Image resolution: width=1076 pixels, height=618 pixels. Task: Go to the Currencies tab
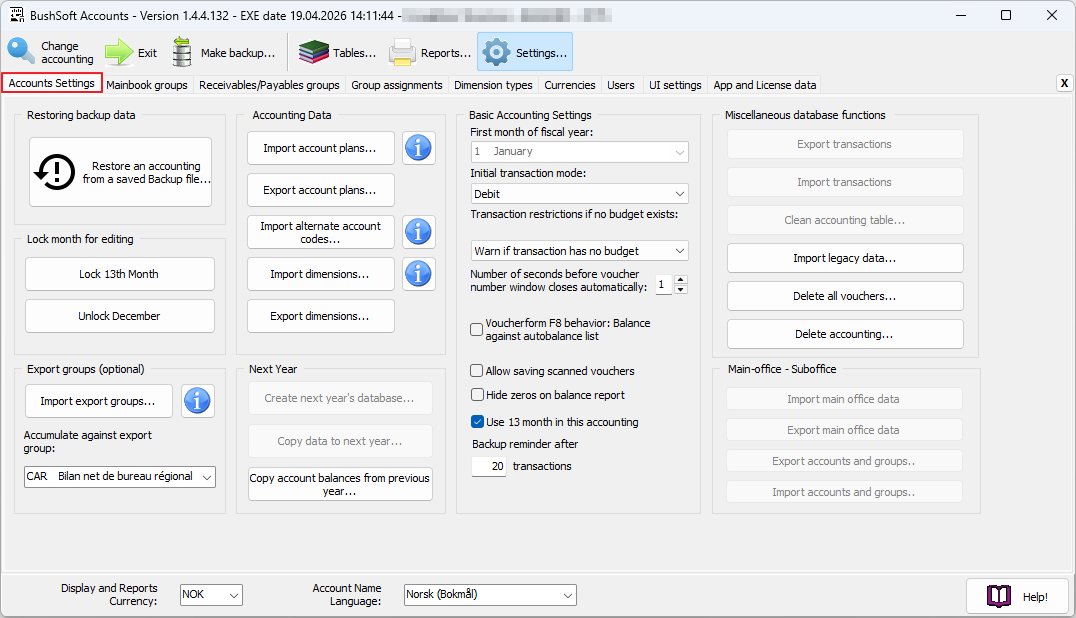click(x=570, y=85)
